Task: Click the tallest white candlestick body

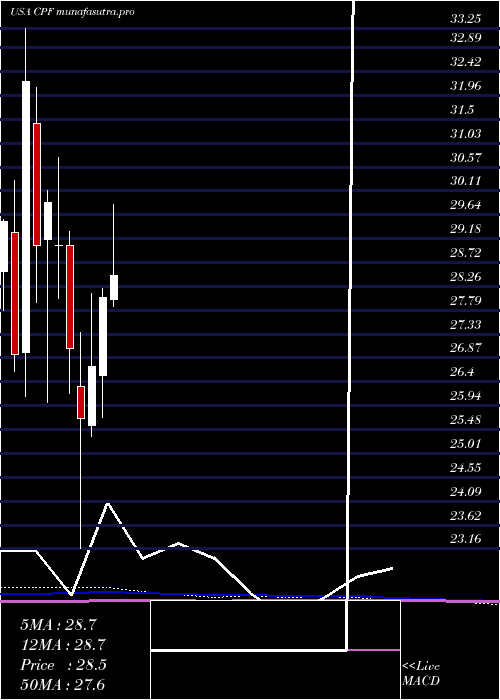Action: pyautogui.click(x=26, y=217)
